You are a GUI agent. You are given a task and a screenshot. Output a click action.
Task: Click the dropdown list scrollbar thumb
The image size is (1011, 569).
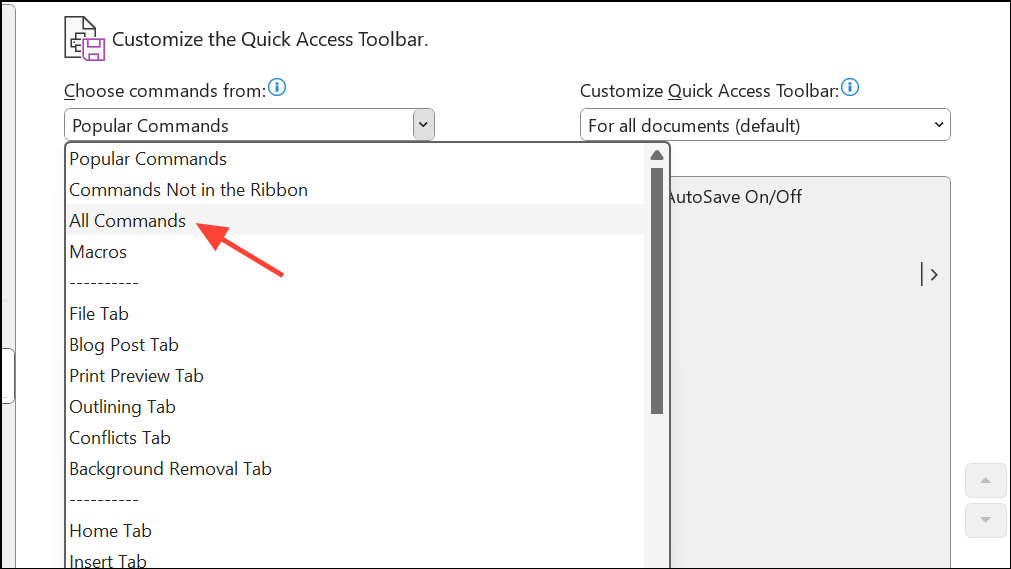tap(657, 290)
